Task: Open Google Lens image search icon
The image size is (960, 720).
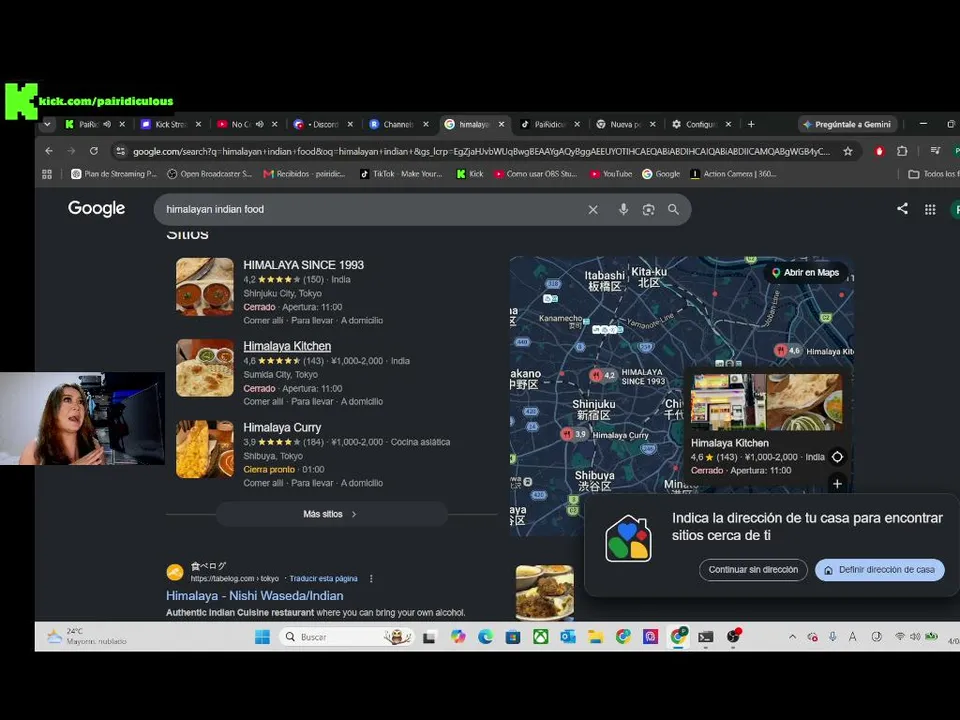Action: click(x=648, y=209)
